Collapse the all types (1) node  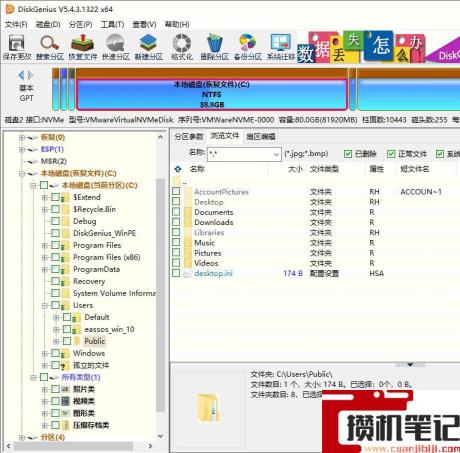33,377
